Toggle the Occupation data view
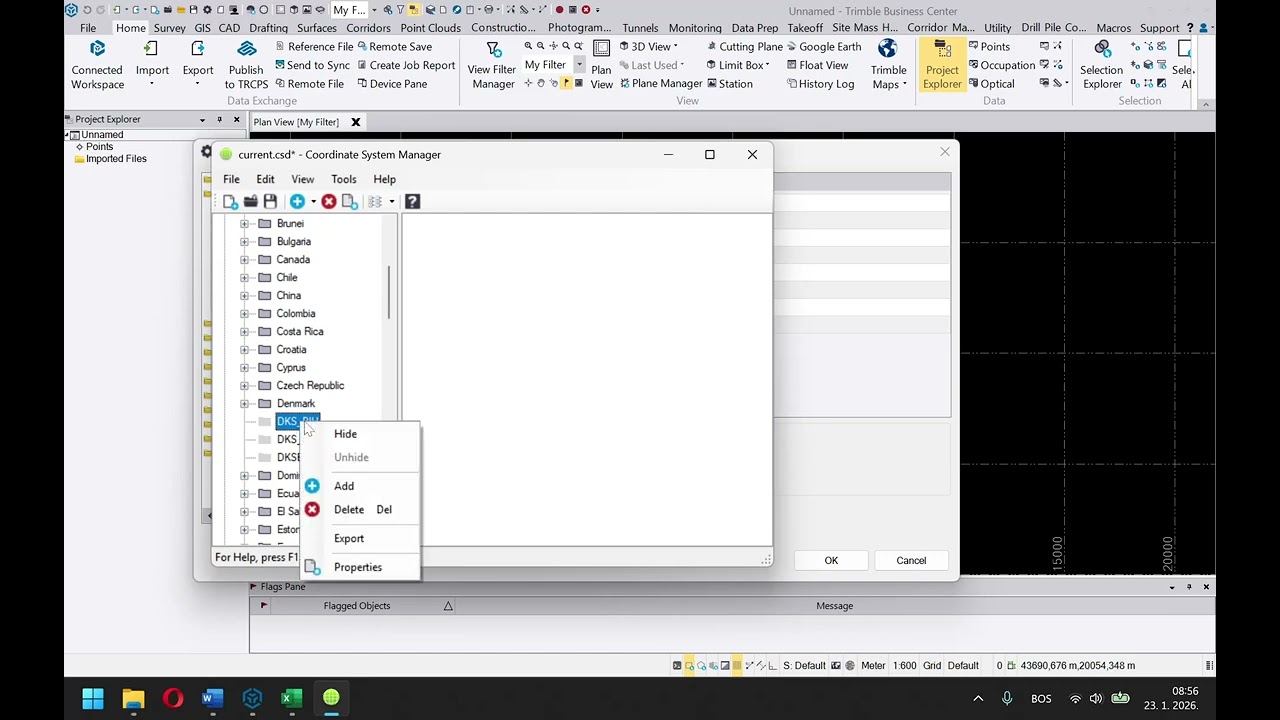The height and width of the screenshot is (720, 1280). pyautogui.click(x=1001, y=65)
